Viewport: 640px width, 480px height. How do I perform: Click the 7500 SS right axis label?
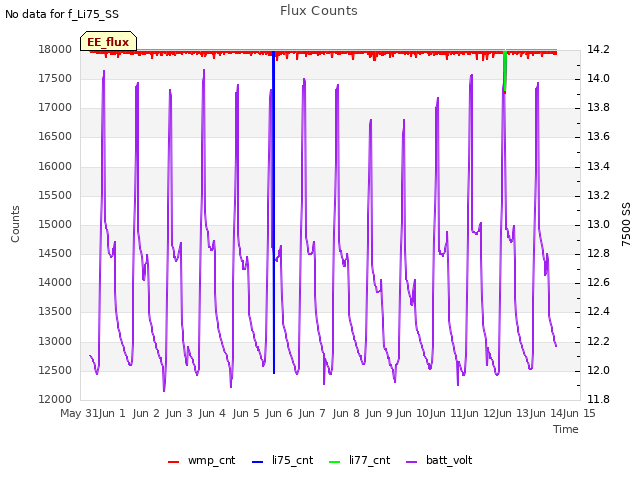[626, 224]
